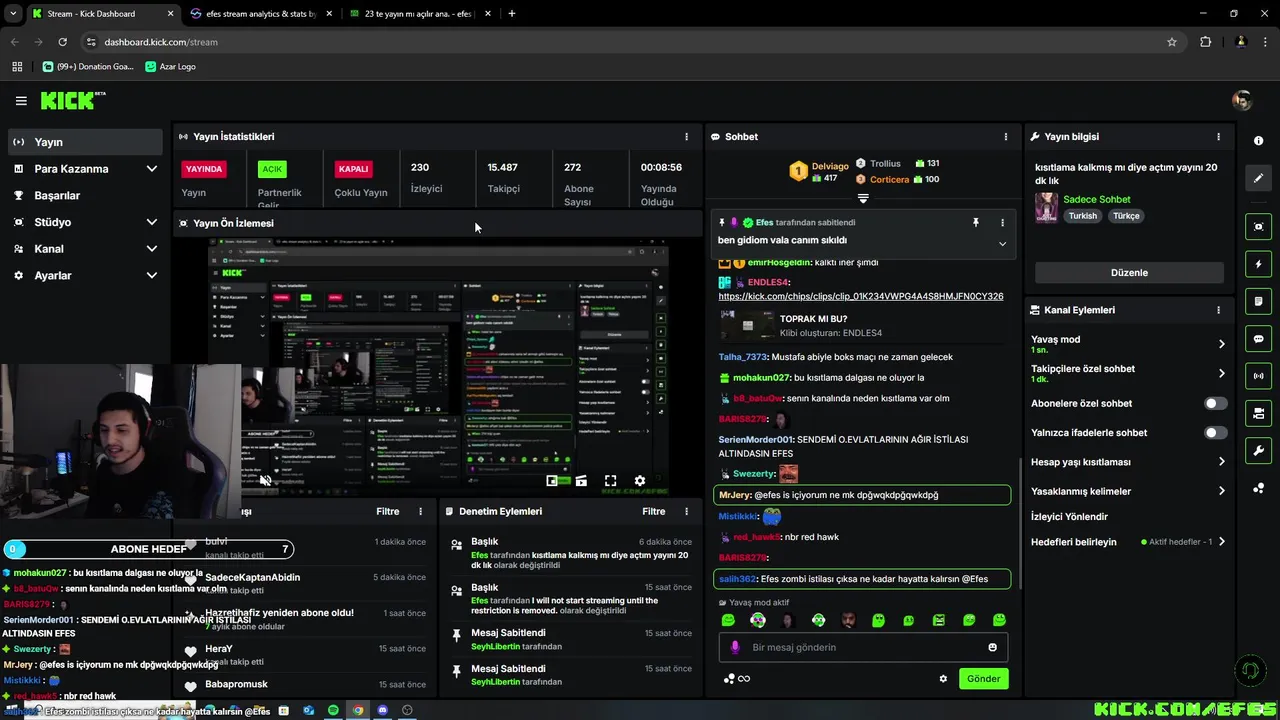
Task: Click the channel actions icon in right rail
Action: 1258,413
